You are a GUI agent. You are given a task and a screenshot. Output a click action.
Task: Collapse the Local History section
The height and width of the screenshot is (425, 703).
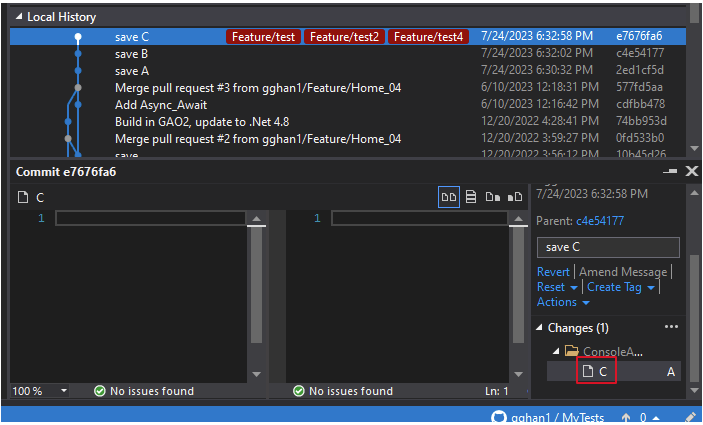point(19,17)
